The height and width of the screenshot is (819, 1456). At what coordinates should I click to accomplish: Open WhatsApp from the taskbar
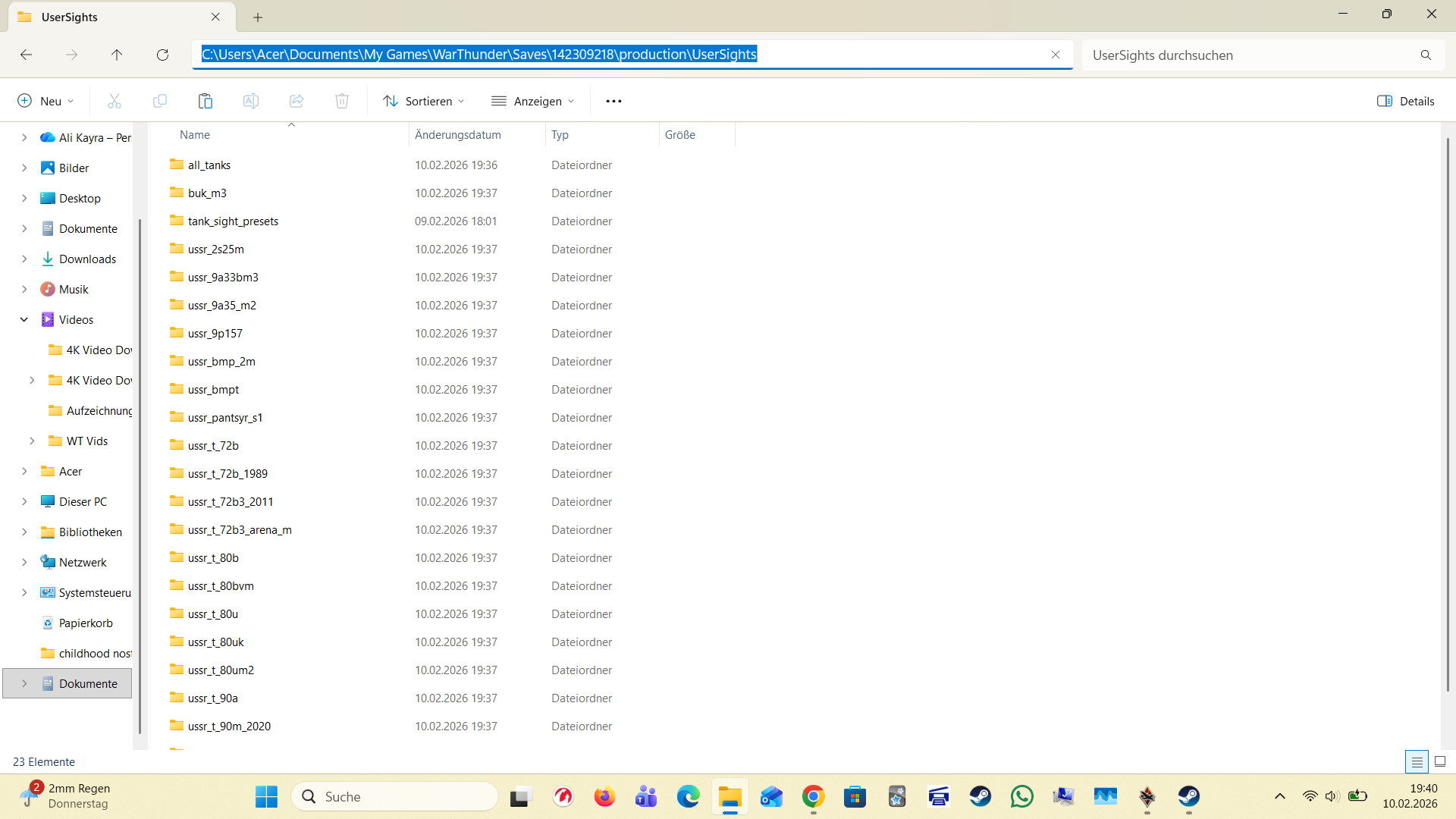click(x=1021, y=796)
